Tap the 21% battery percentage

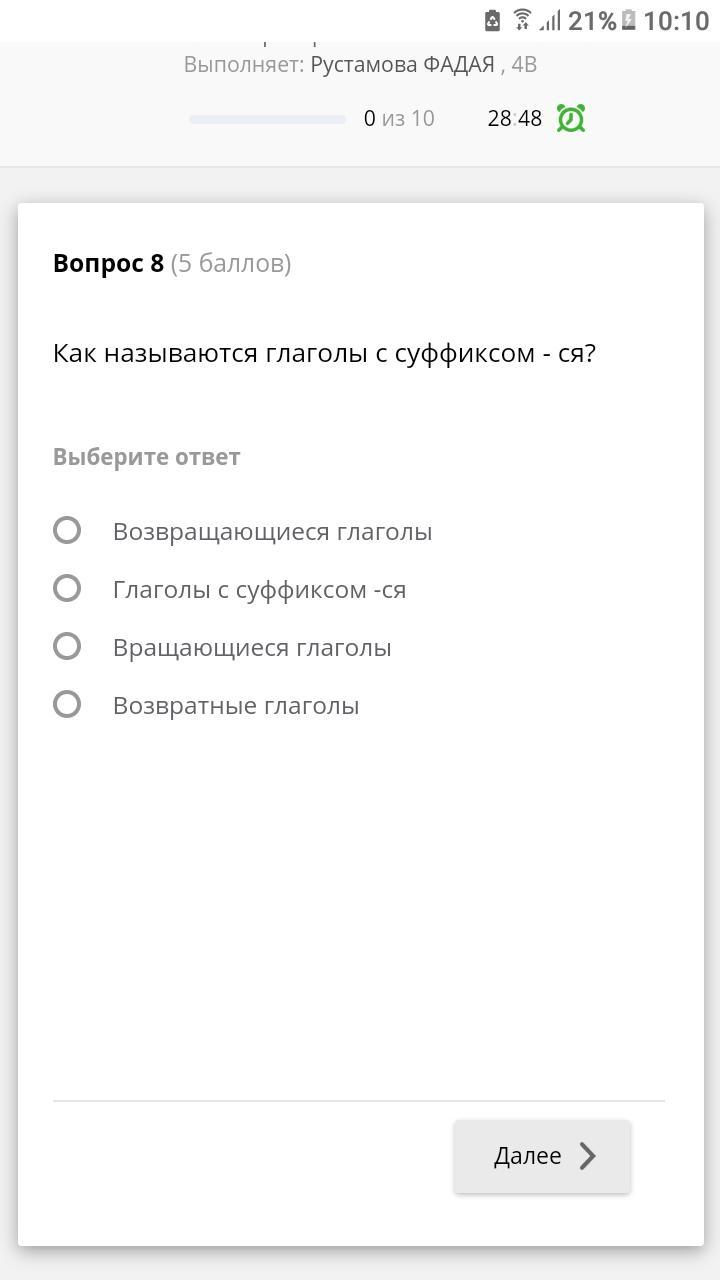592,20
